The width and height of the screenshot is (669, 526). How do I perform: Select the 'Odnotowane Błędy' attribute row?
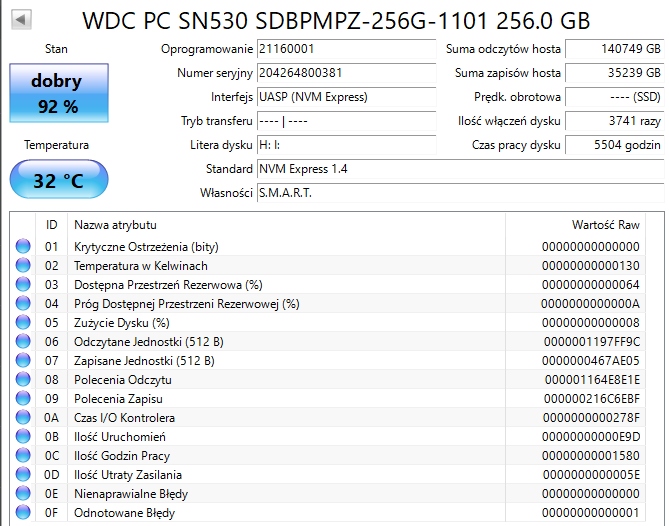[x=328, y=512]
